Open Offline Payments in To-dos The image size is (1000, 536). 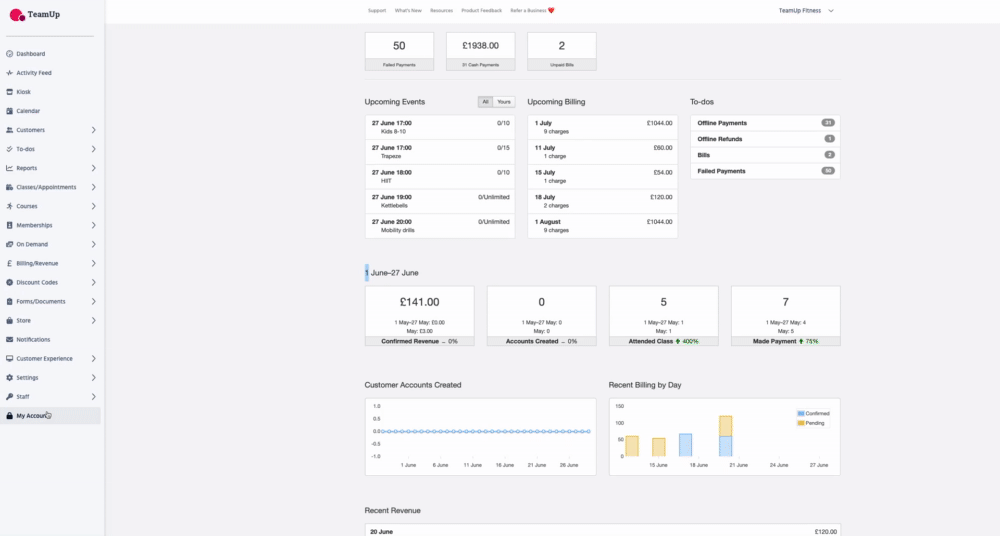point(765,123)
